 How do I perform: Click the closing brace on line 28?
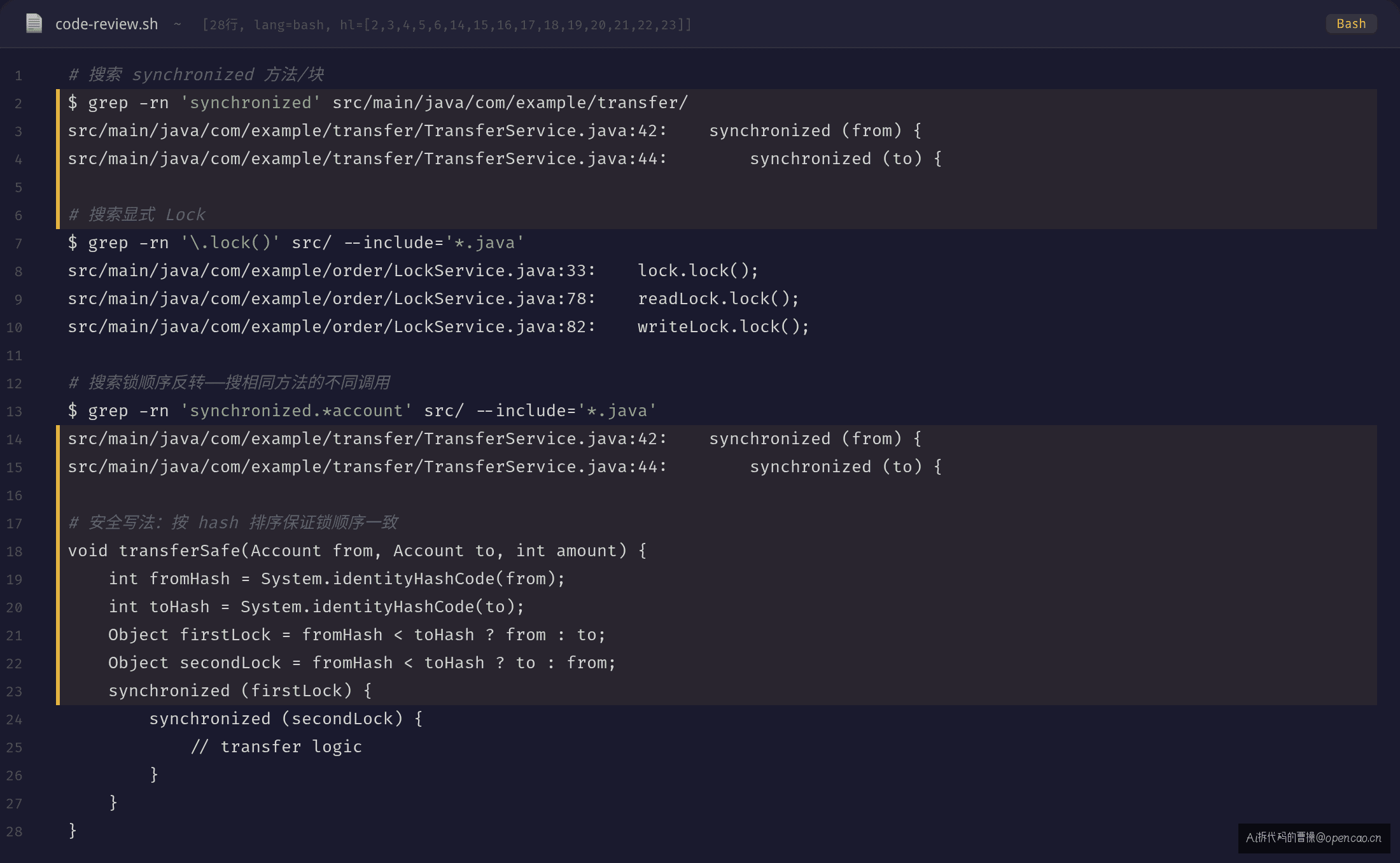pyautogui.click(x=73, y=831)
